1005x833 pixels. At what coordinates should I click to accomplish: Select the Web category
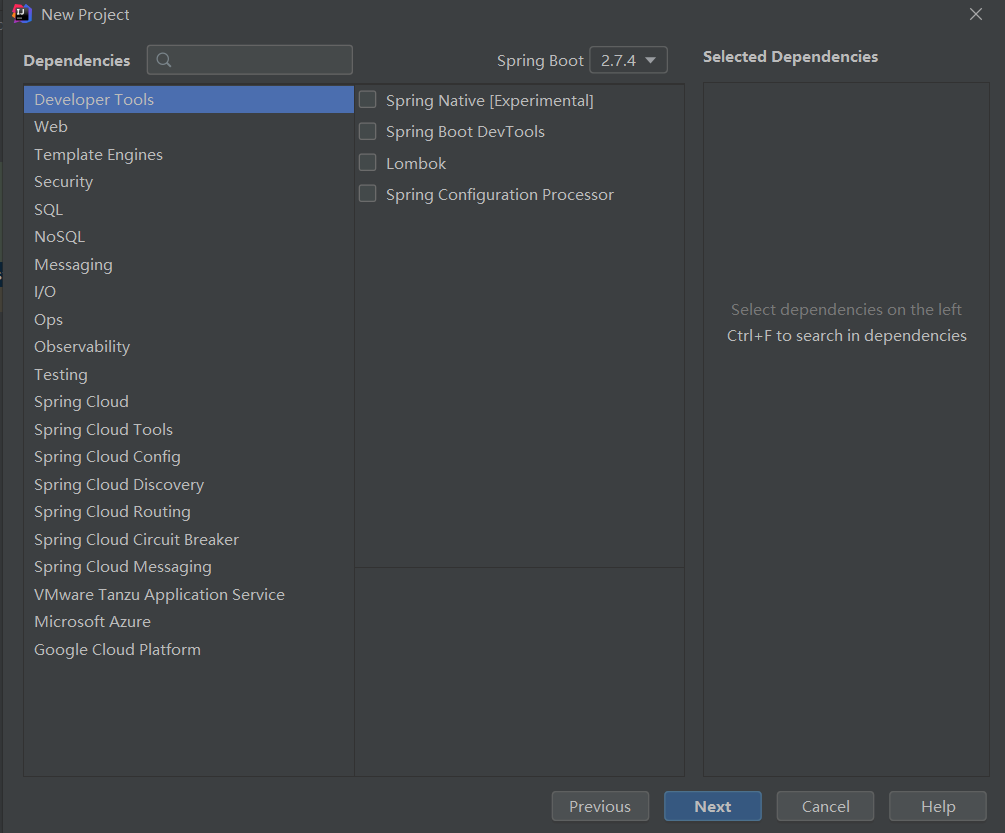[x=188, y=127]
